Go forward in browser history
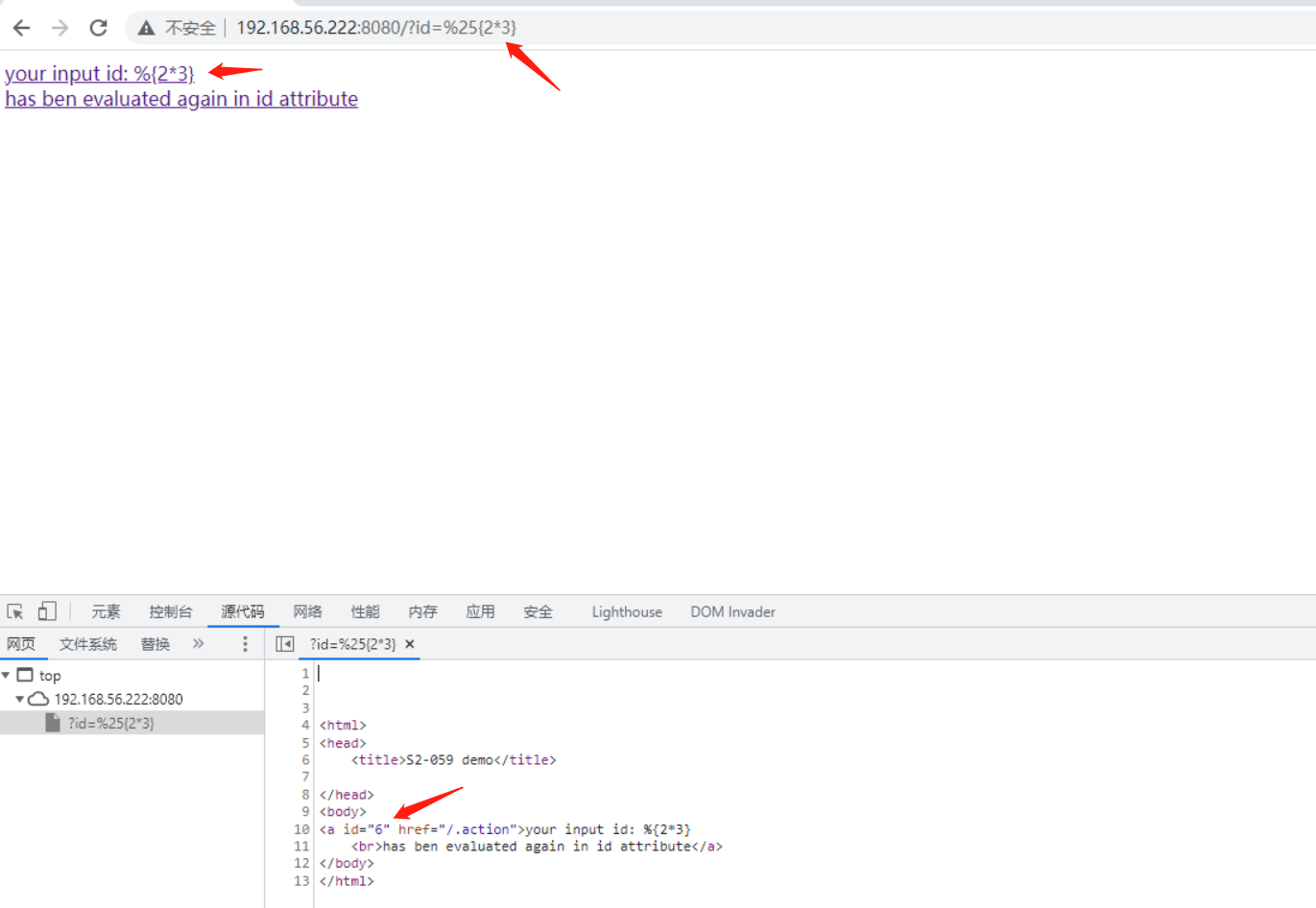The image size is (1316, 908). [x=60, y=28]
